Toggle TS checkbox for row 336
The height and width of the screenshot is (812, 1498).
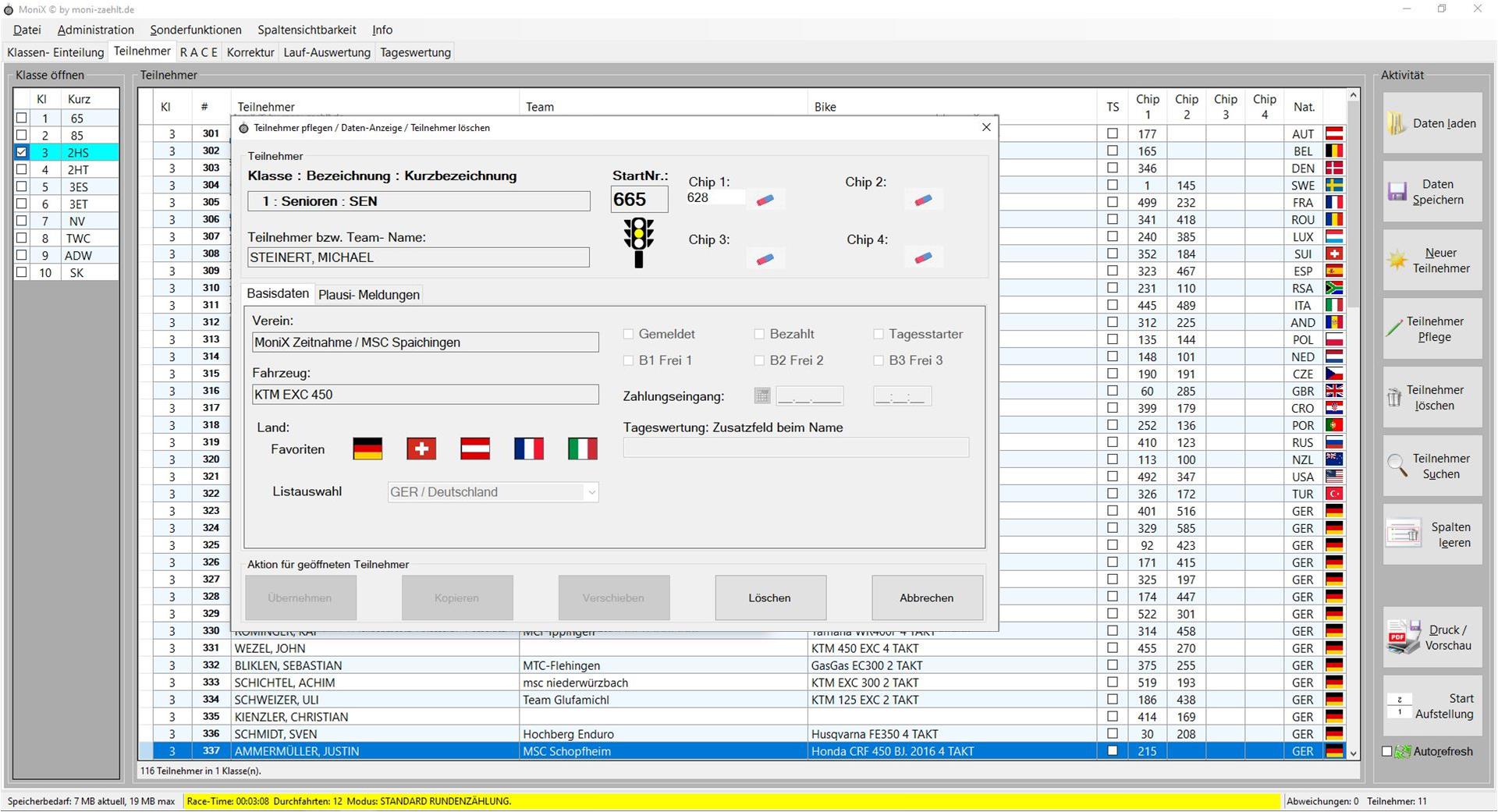(1113, 734)
